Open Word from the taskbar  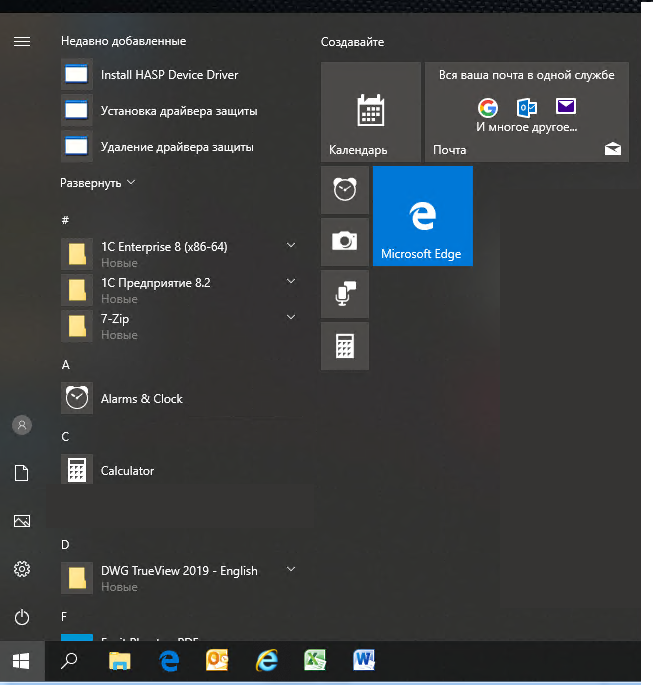(364, 661)
